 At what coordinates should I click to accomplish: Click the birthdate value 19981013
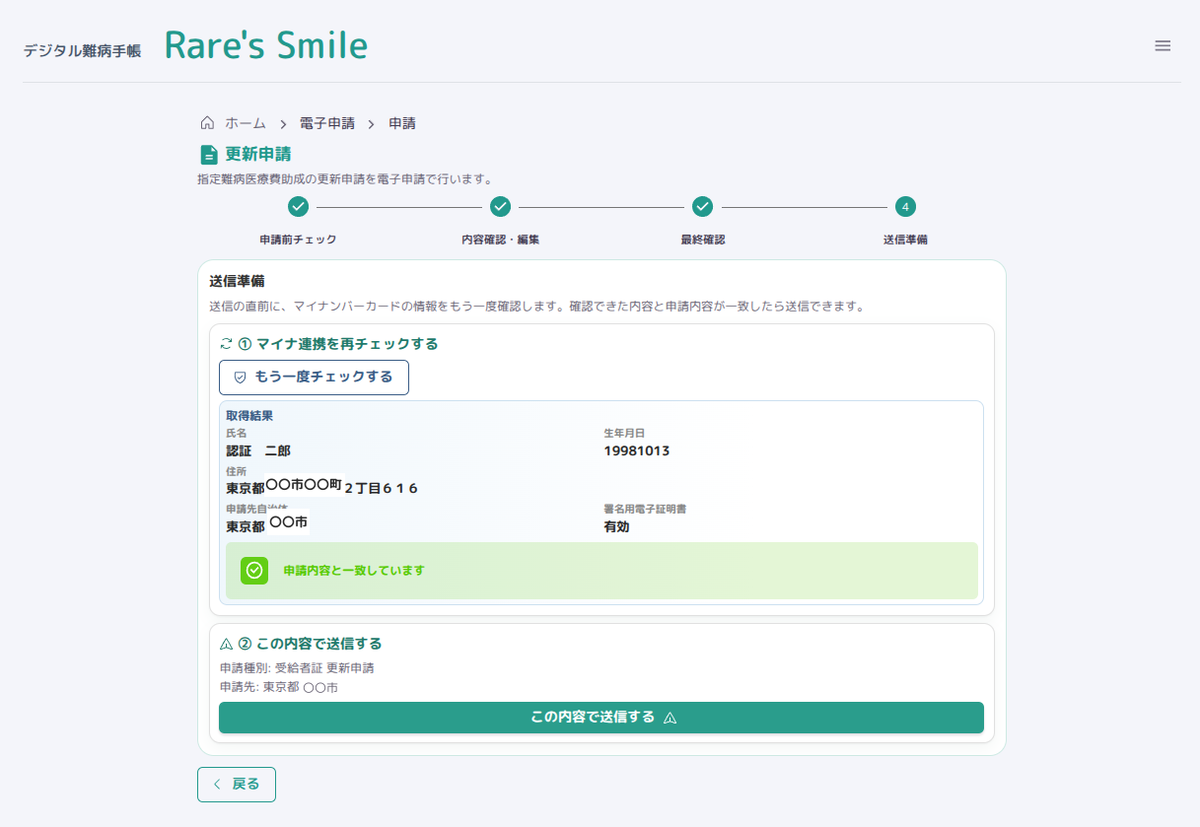tap(637, 451)
